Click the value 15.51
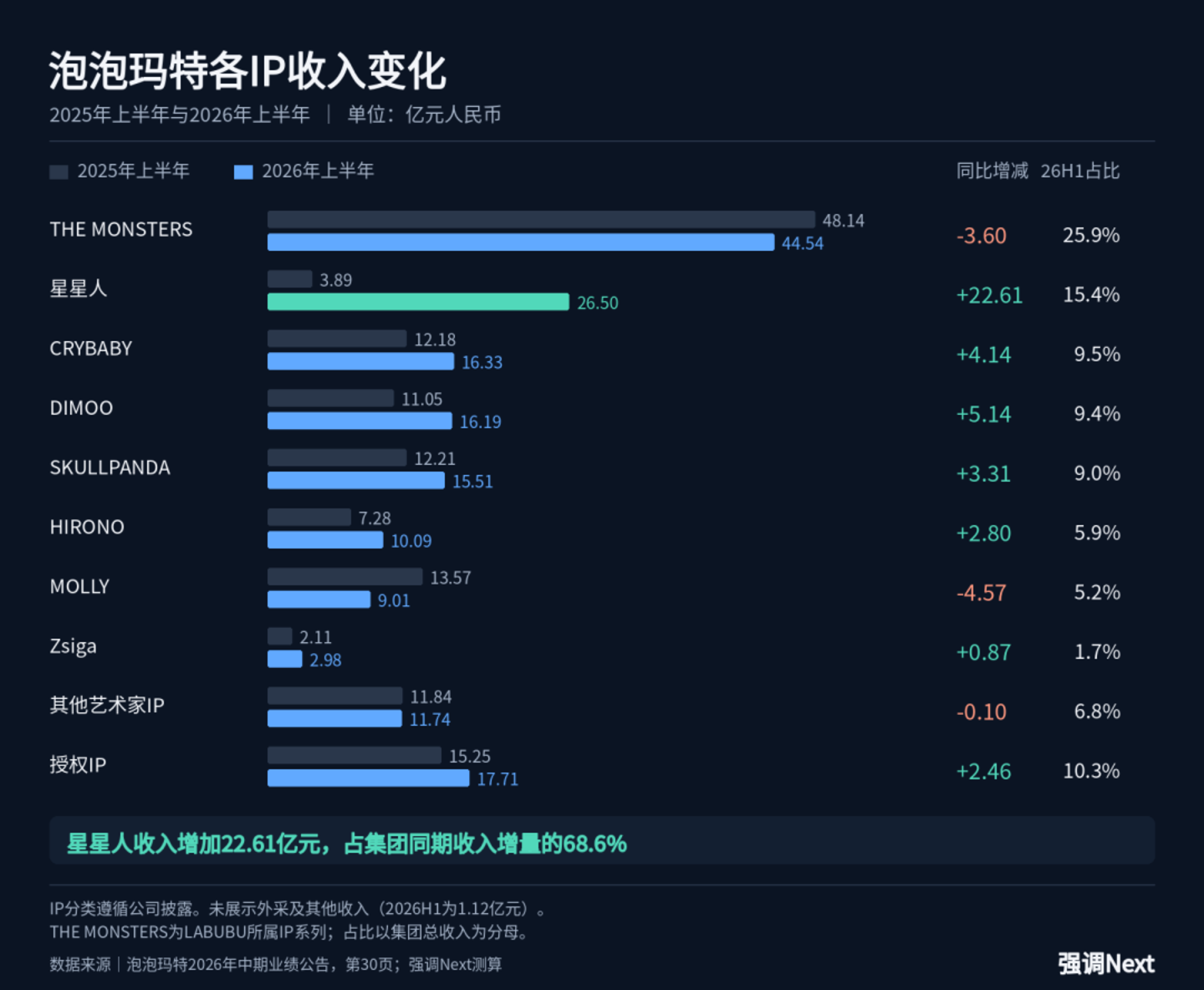 point(473,482)
